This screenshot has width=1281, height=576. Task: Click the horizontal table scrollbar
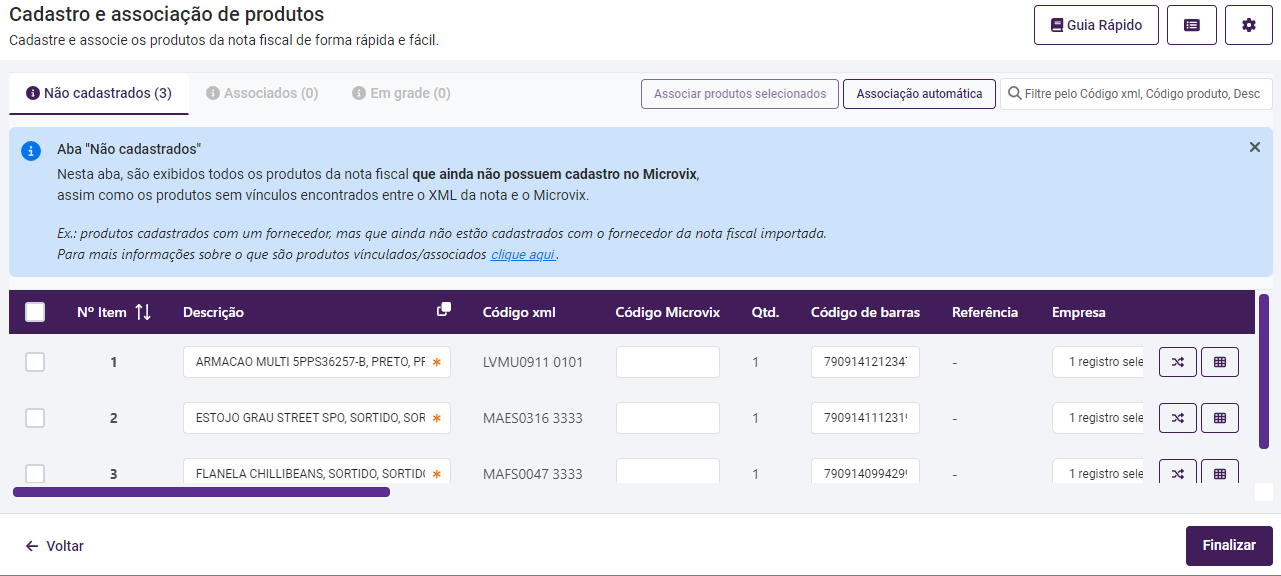click(x=201, y=492)
